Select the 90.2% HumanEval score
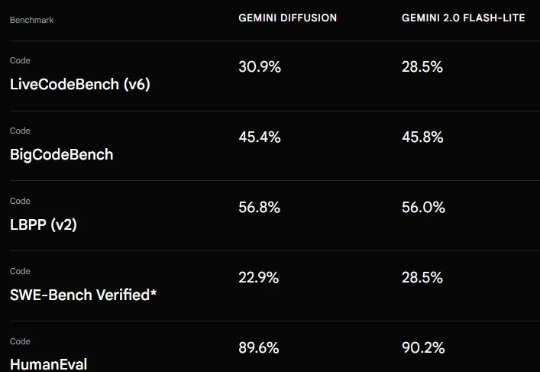Image resolution: width=540 pixels, height=372 pixels. click(423, 348)
